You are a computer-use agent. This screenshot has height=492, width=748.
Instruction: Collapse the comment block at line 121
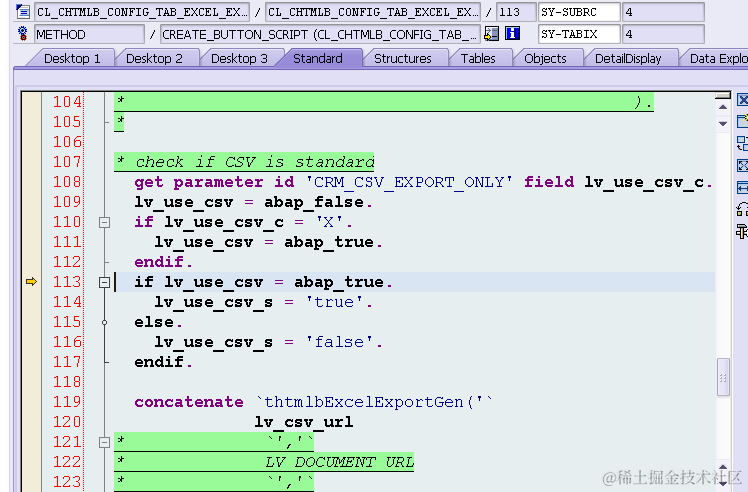pos(104,442)
